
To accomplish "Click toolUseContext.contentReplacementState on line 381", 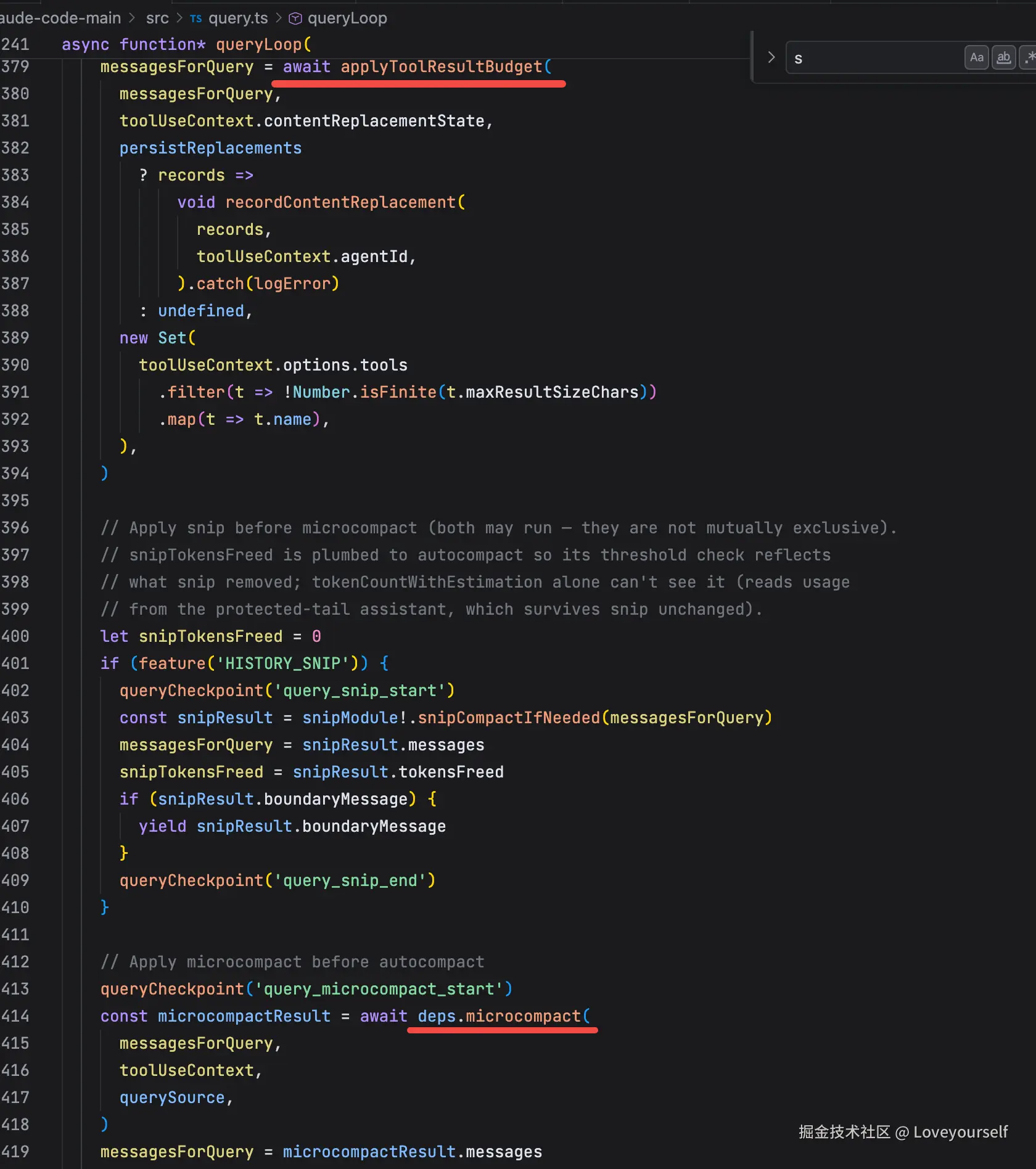I will click(x=302, y=121).
